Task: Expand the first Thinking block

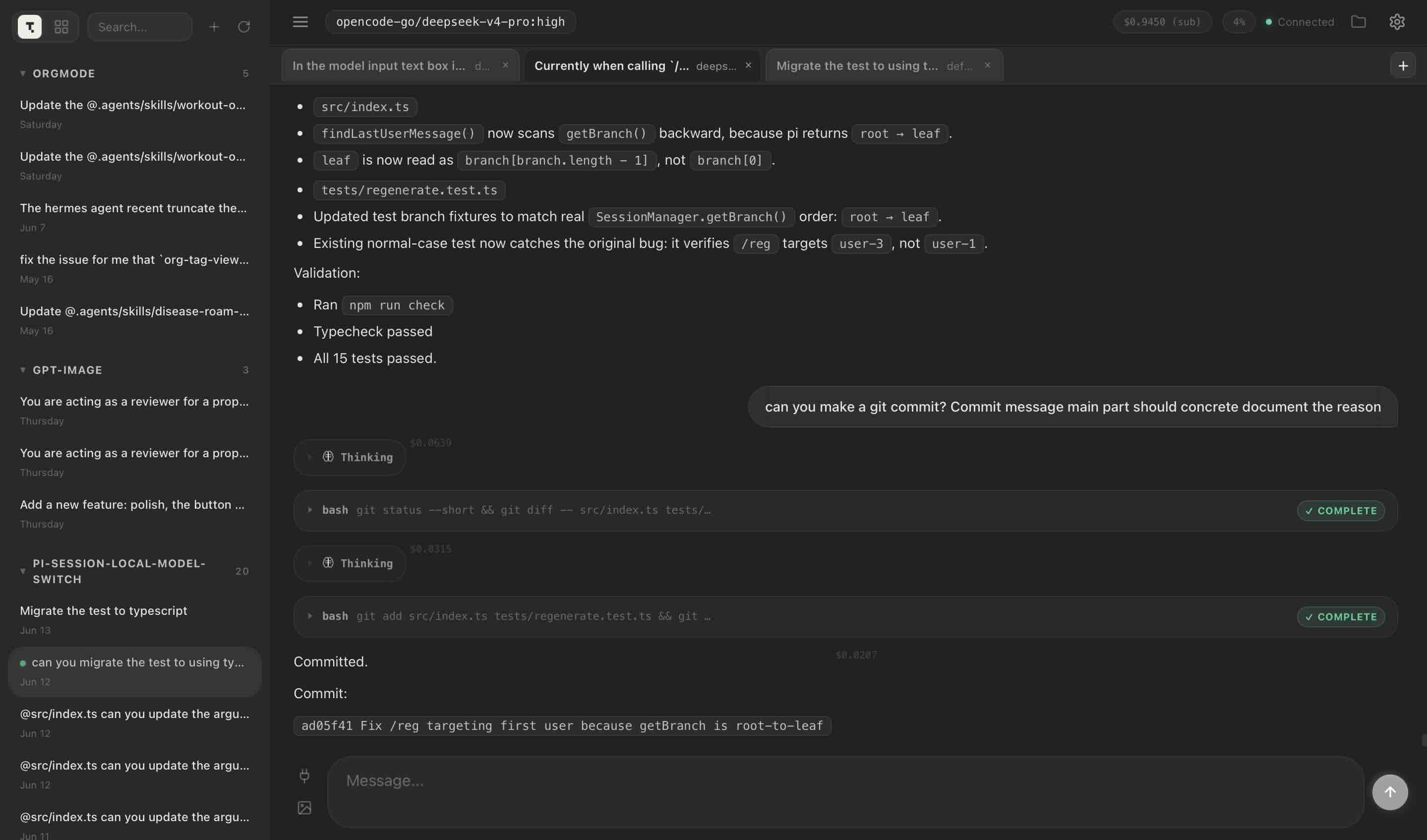Action: tap(350, 457)
